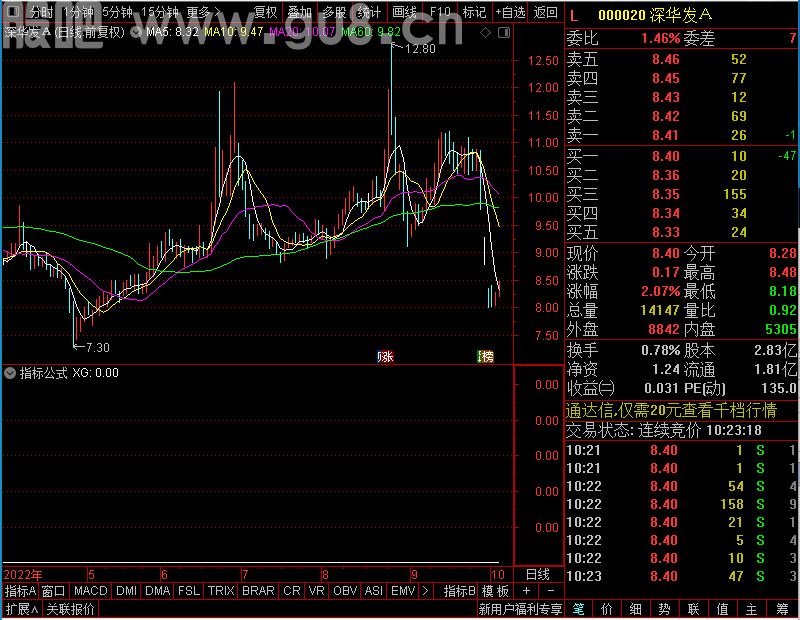Click the 关联报价 button

pyautogui.click(x=70, y=609)
